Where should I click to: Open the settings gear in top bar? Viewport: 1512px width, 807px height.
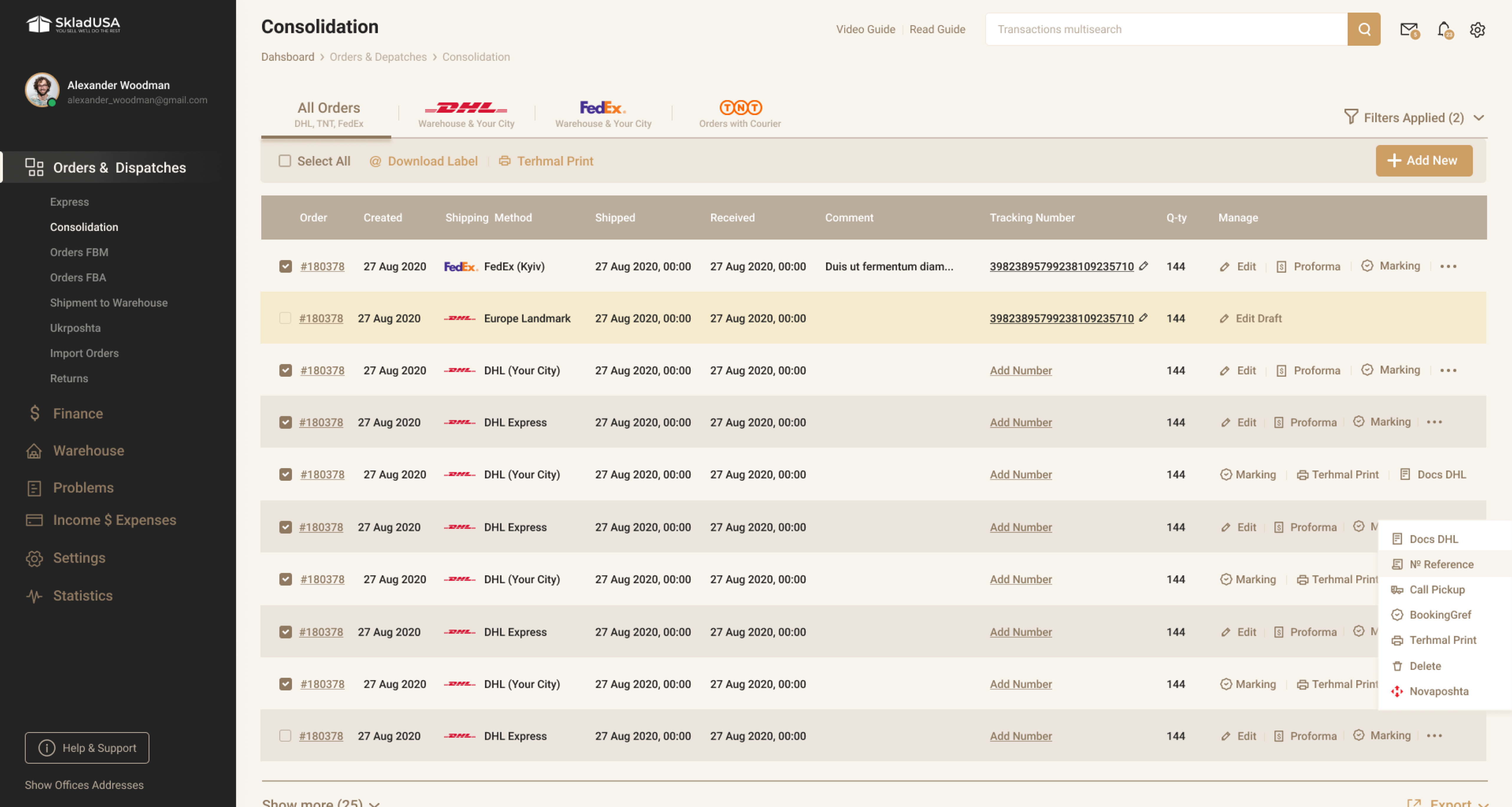coord(1478,29)
